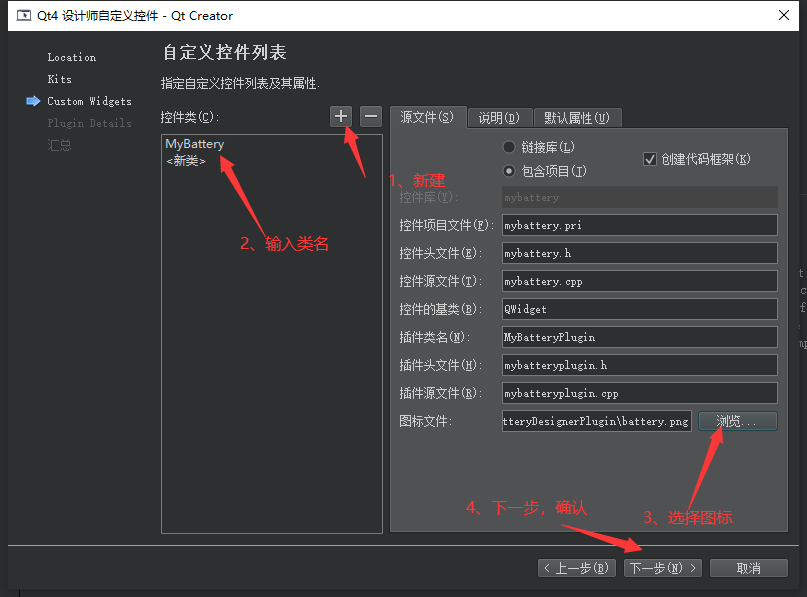Switch to the 默认属性 tab
This screenshot has height=597, width=807.
point(577,117)
